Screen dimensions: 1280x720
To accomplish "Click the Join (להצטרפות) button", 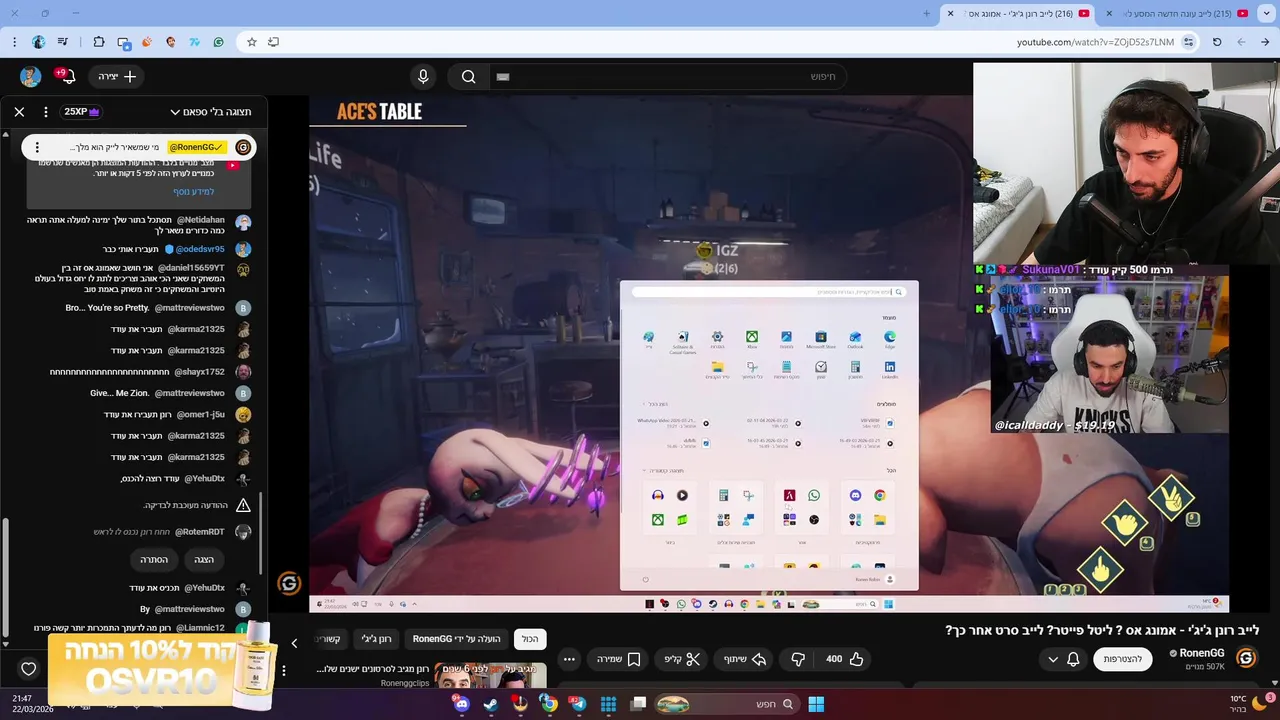I will click(x=1123, y=659).
